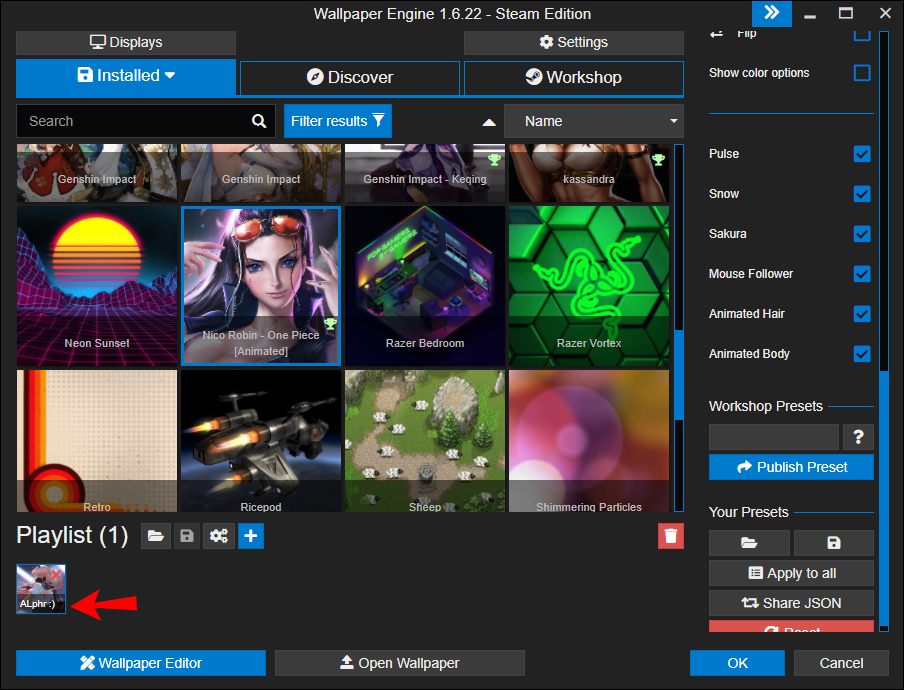Delete playlist with red trash icon

[670, 537]
